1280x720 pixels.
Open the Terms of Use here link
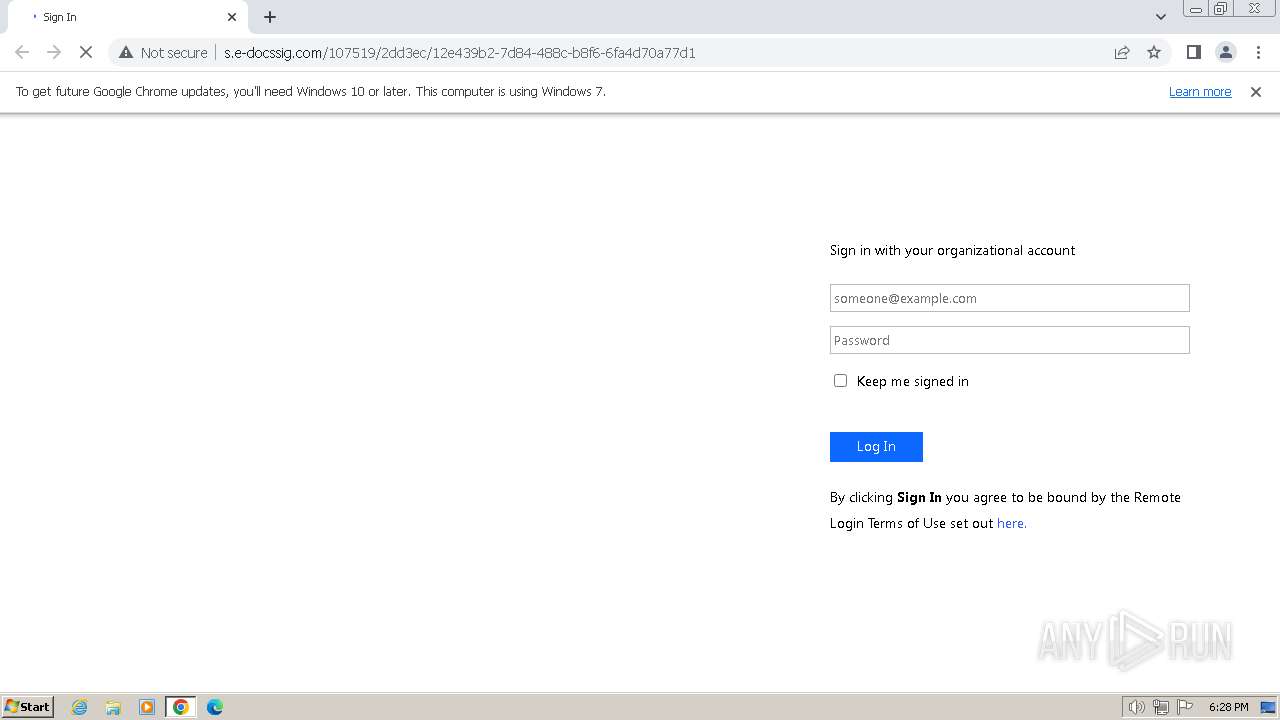click(1011, 523)
